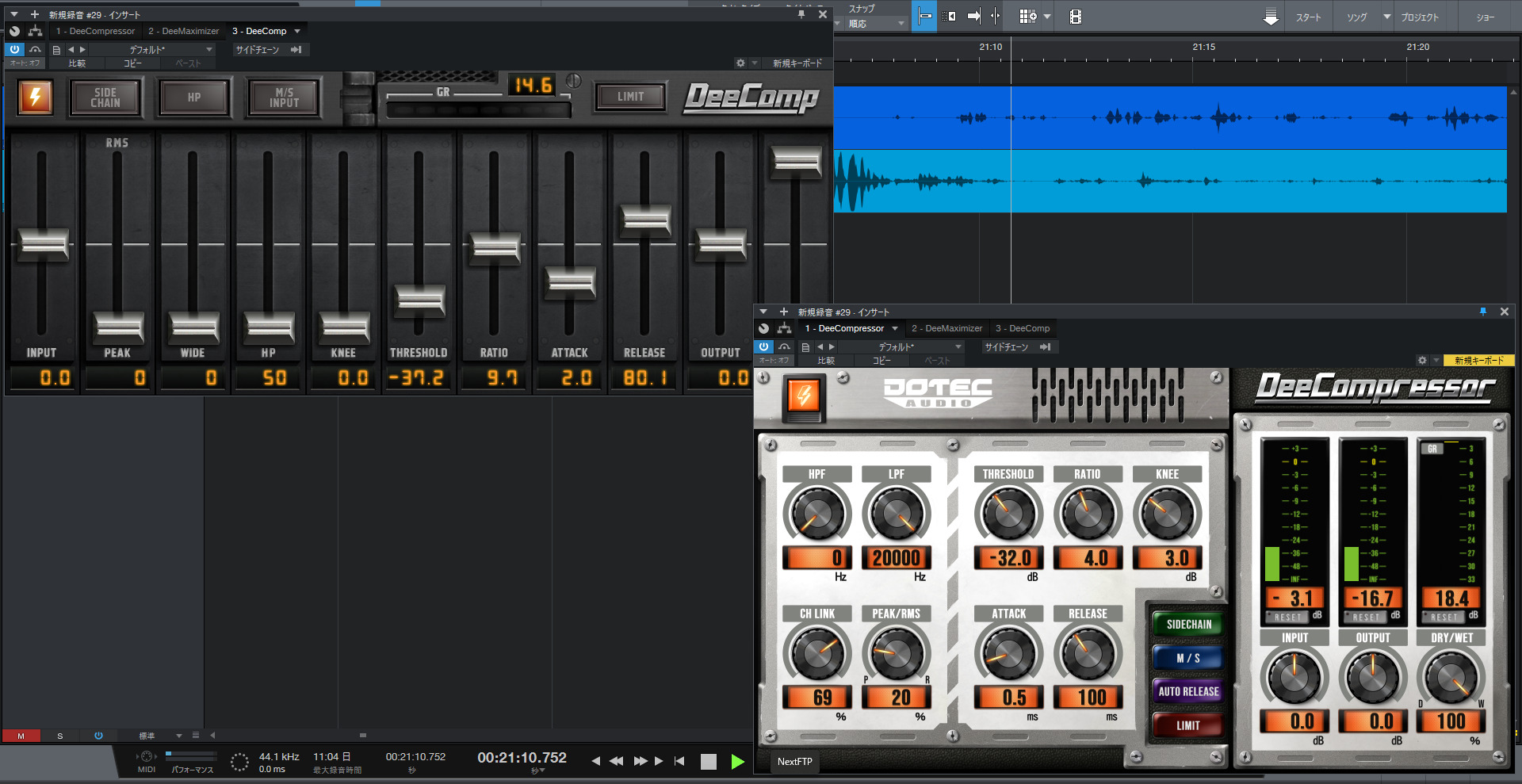Viewport: 1522px width, 784px height.
Task: Click 比較 compare button in DeeComp window
Action: click(x=77, y=63)
